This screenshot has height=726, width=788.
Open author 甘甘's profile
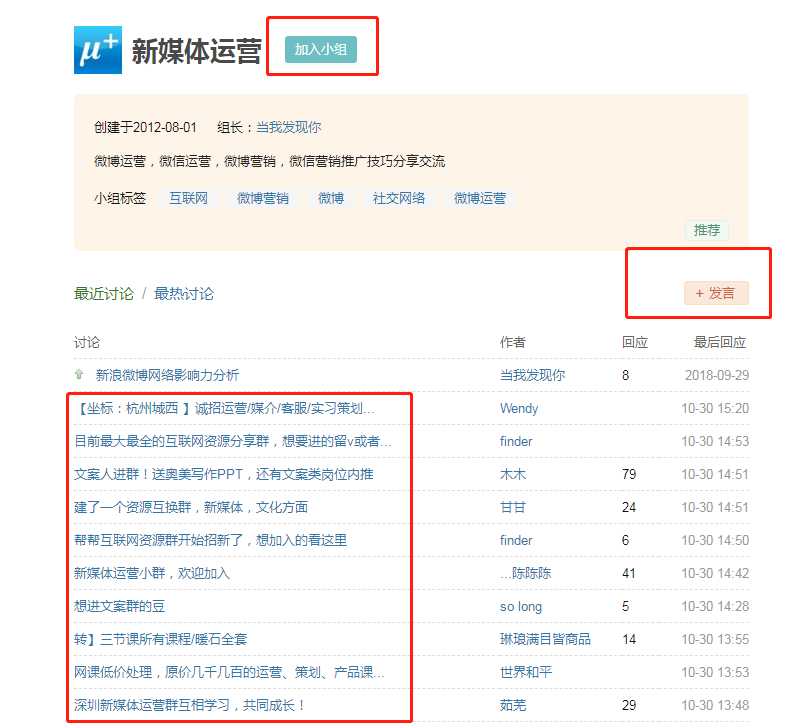point(513,507)
